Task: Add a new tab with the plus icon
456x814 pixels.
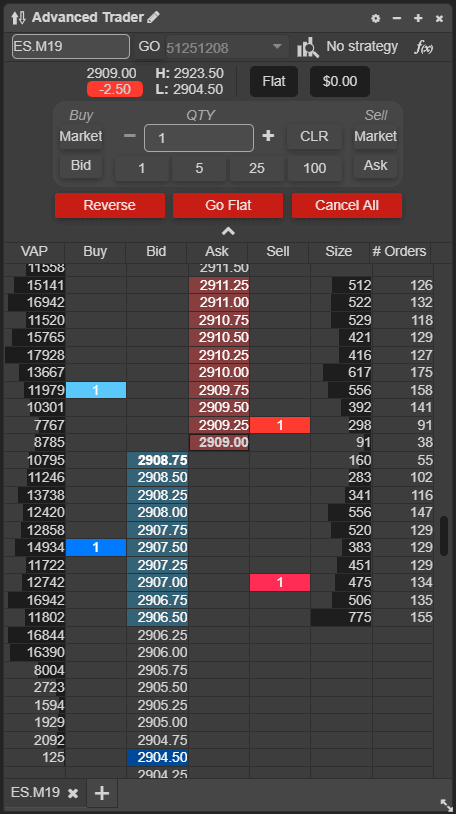Action: coord(102,793)
